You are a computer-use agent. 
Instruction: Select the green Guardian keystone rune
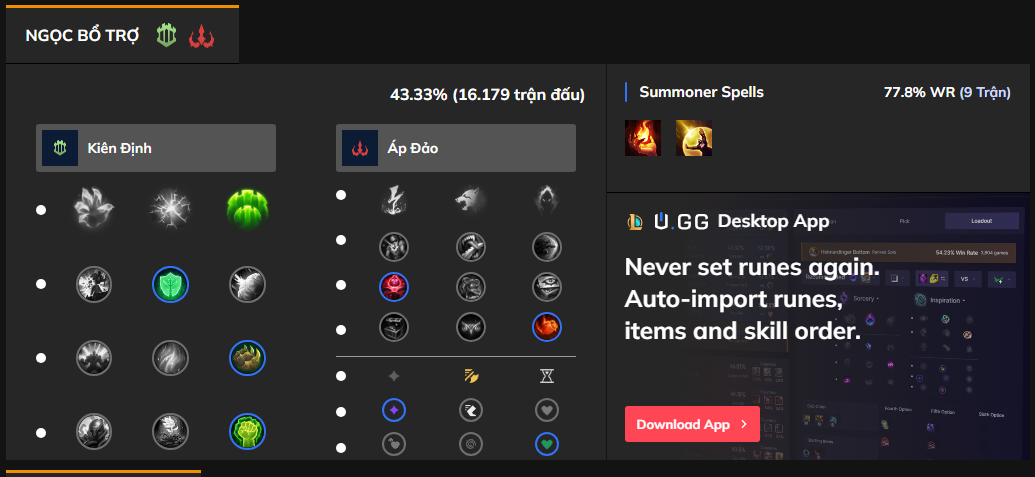247,208
